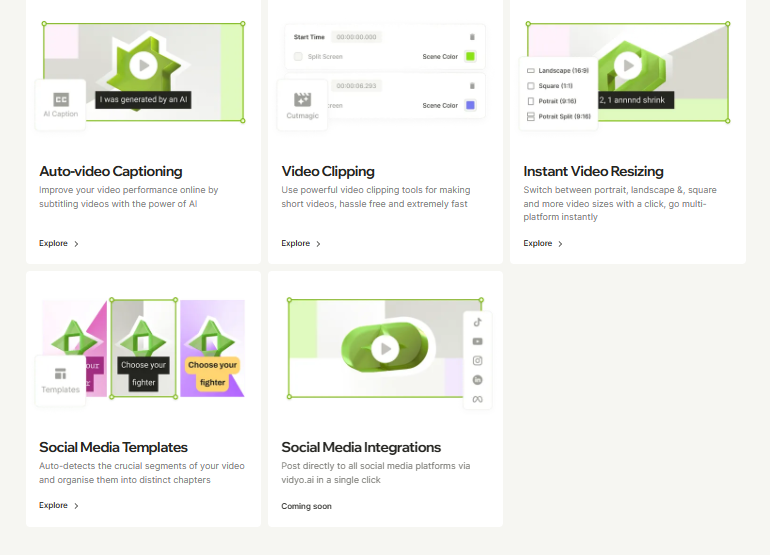Click the Social Media Integrations heading

click(x=361, y=447)
